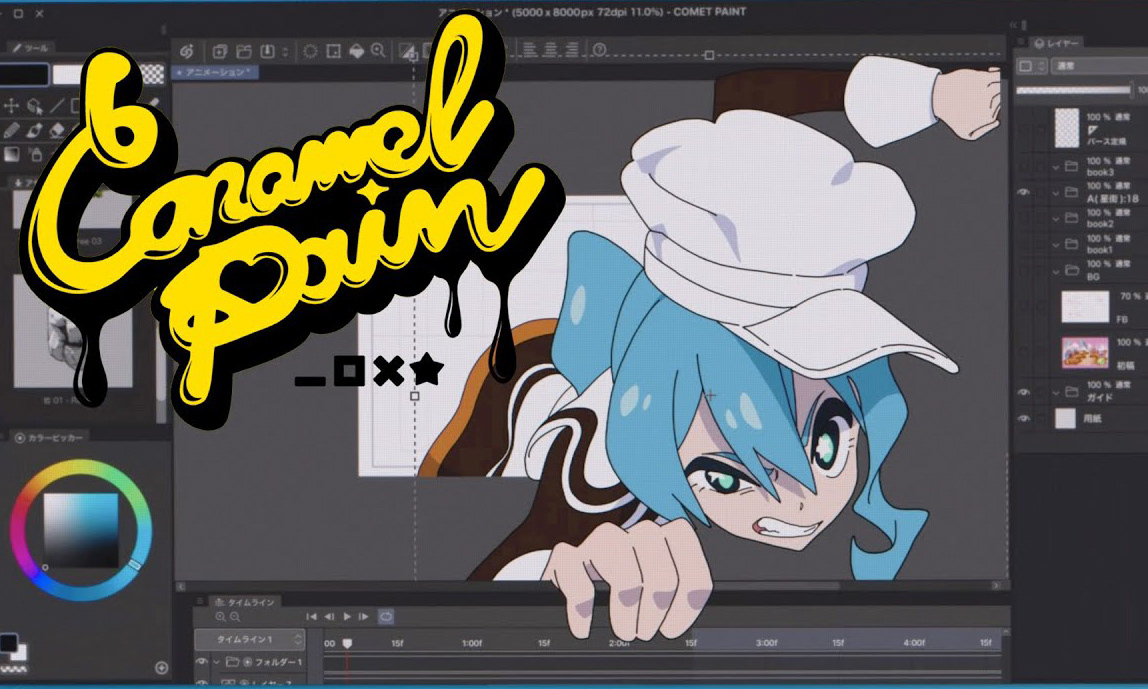Select the Gradient tool

tap(11, 154)
